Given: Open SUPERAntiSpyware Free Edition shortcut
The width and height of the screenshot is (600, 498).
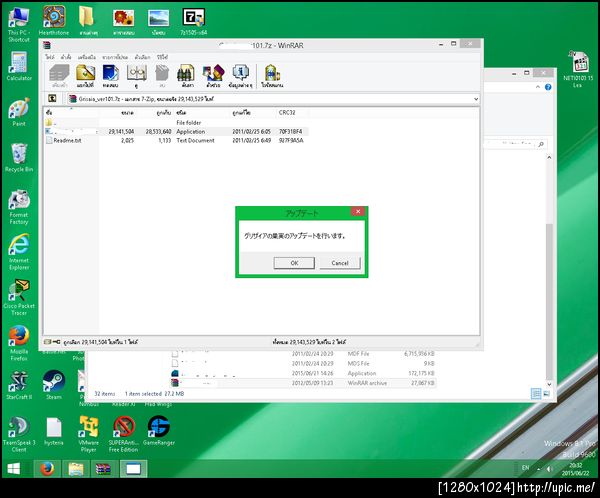Looking at the screenshot, I should coord(123,434).
